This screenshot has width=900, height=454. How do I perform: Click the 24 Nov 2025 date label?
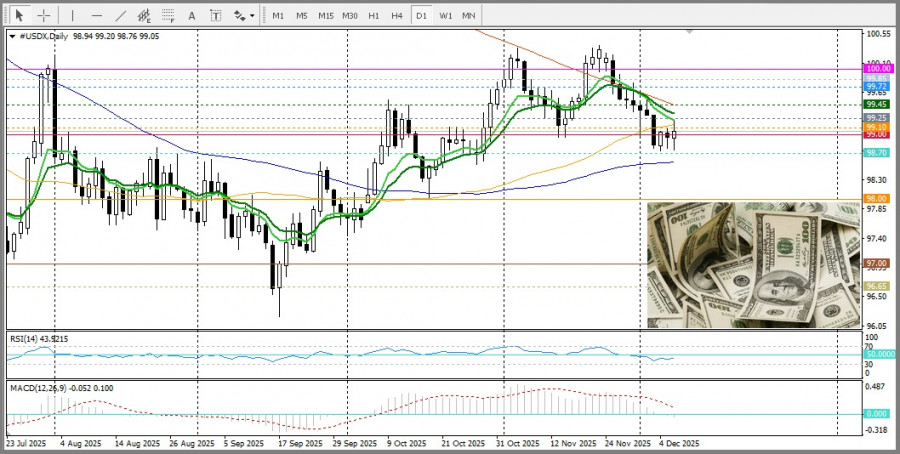coord(629,444)
